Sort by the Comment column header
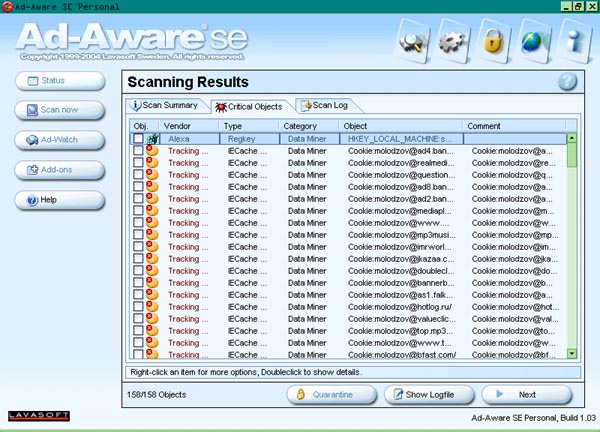Image resolution: width=600 pixels, height=432 pixels. [515, 126]
